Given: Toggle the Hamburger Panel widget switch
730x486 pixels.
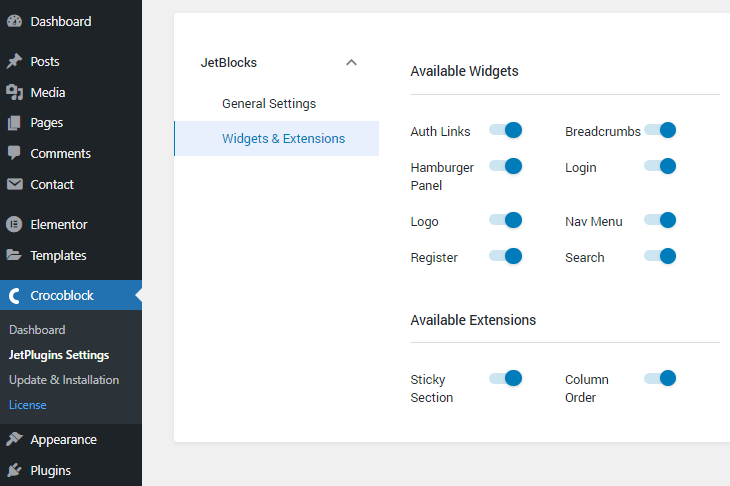Looking at the screenshot, I should [x=506, y=166].
